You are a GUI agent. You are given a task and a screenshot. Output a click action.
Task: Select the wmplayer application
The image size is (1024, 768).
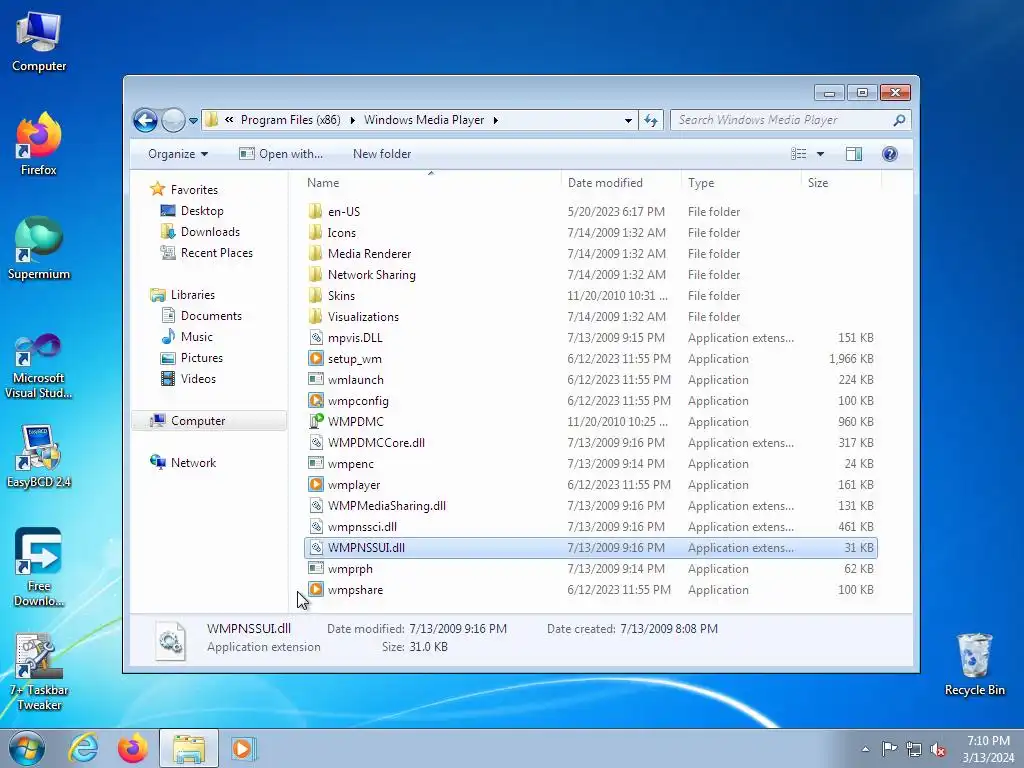tap(590, 485)
